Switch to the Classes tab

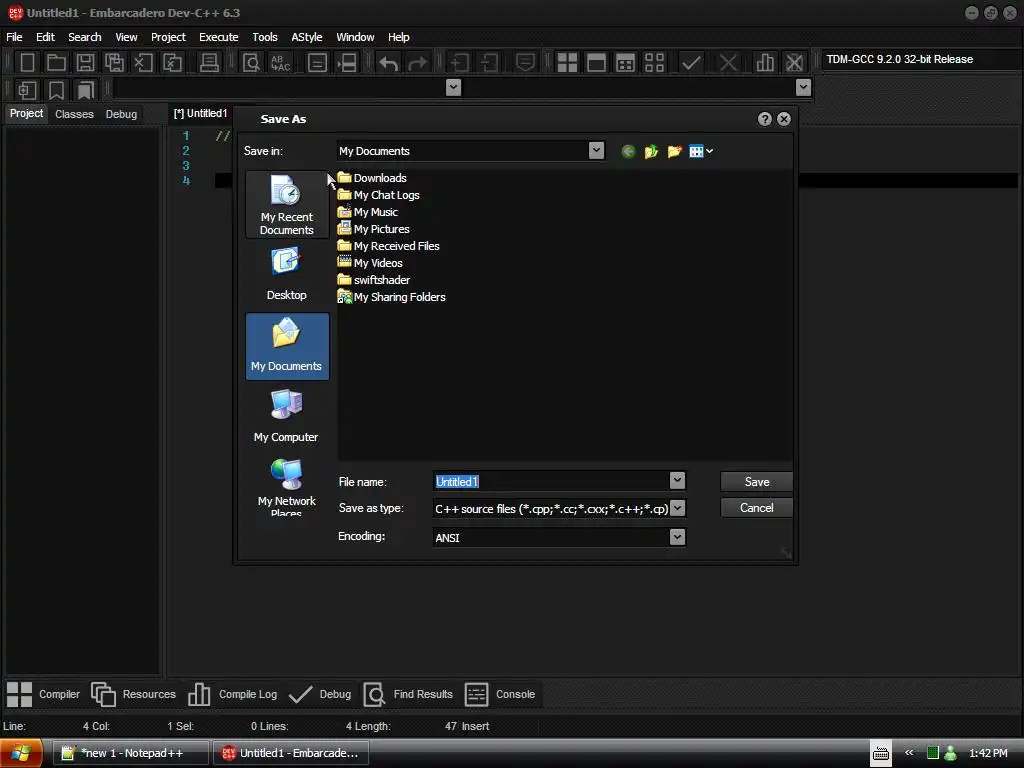tap(74, 114)
